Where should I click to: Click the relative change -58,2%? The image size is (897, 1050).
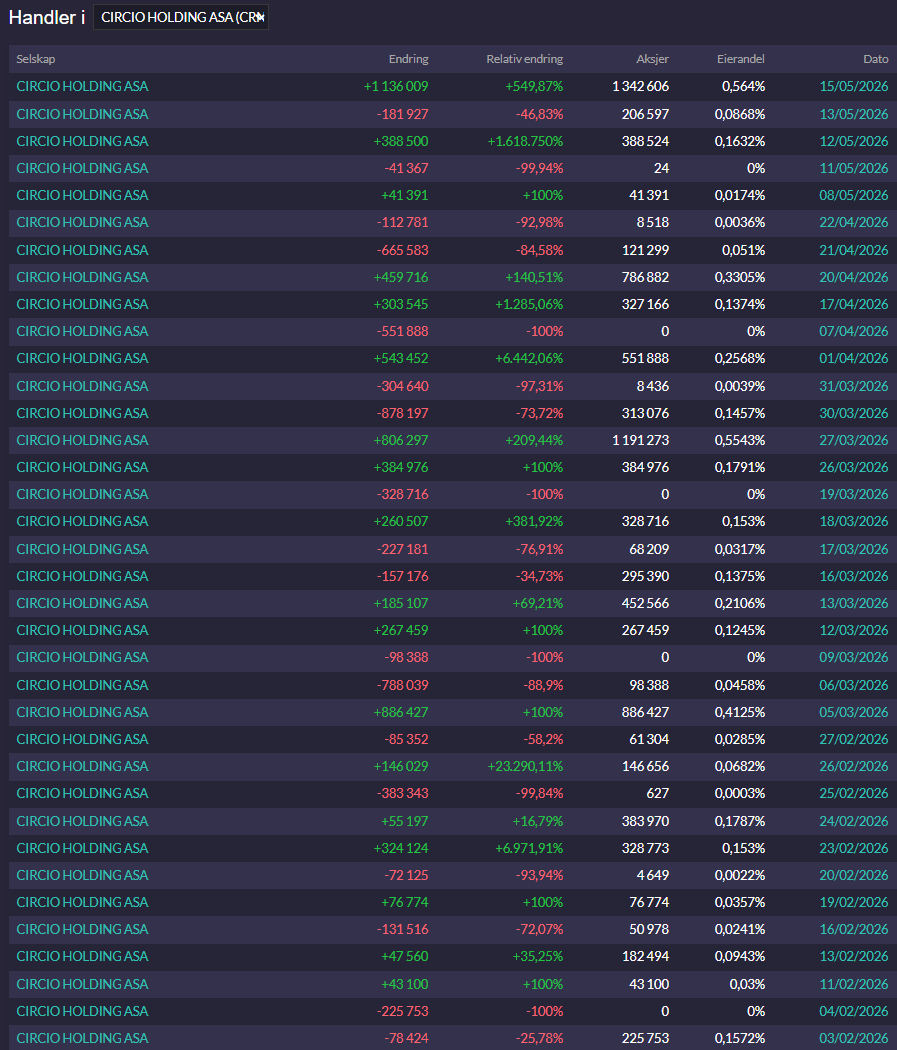(x=542, y=739)
